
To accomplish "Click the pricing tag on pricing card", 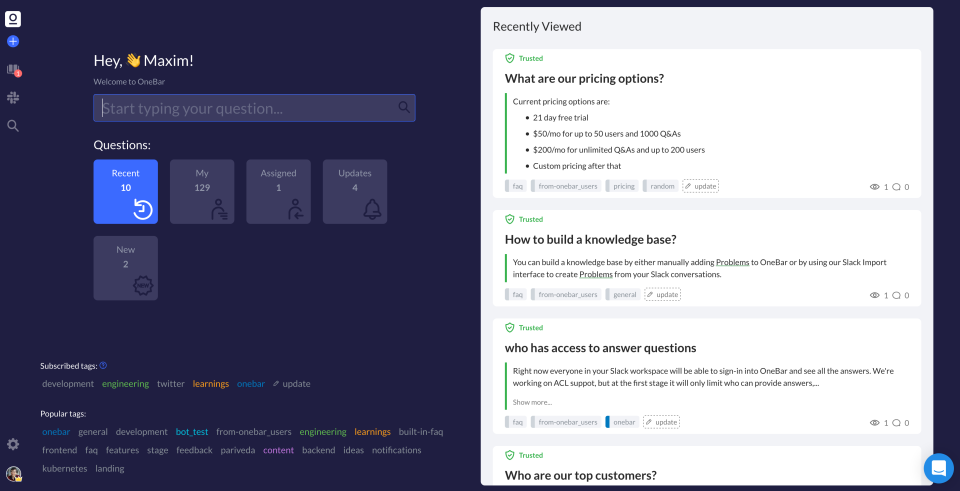I will [x=623, y=186].
